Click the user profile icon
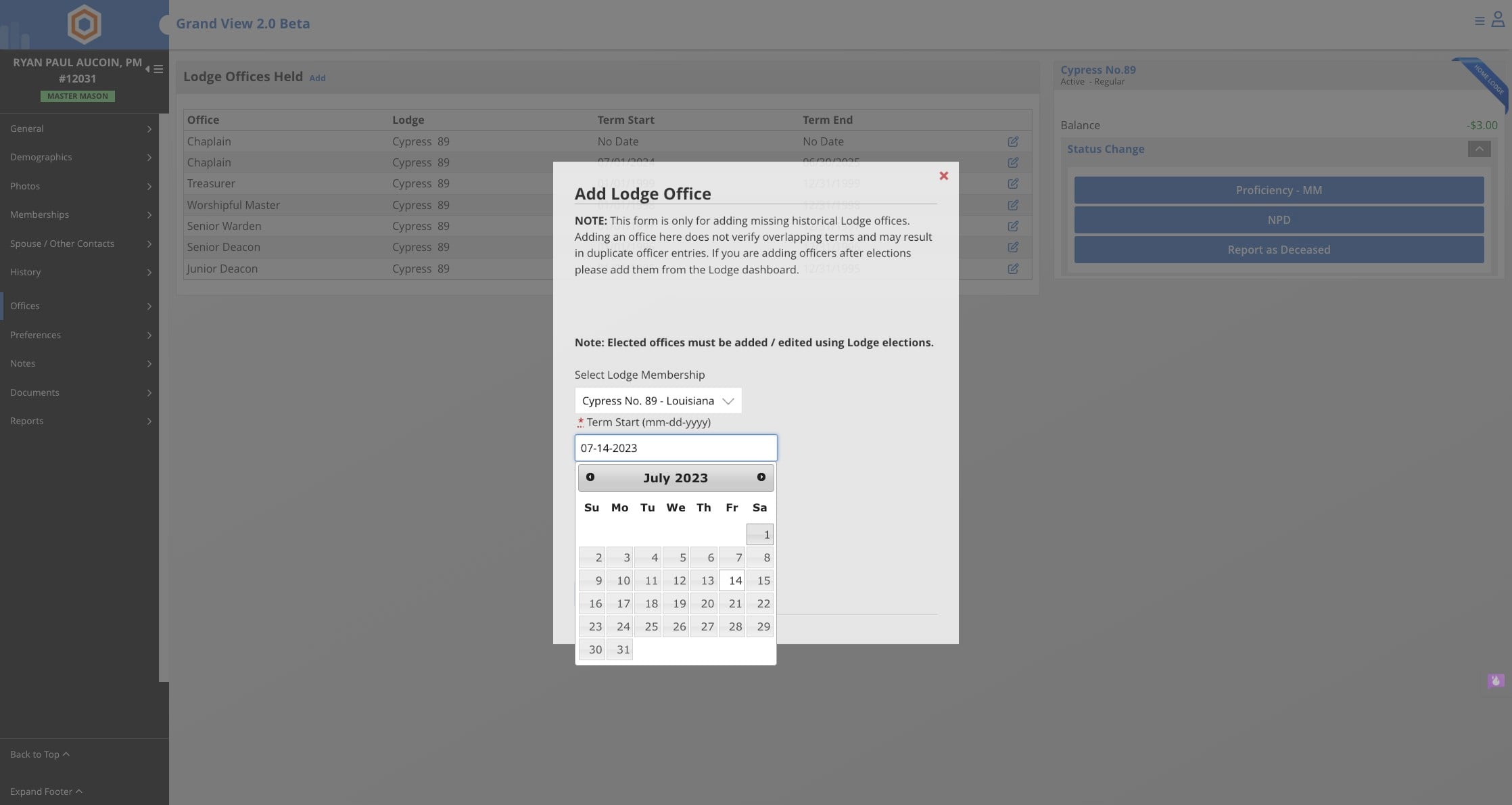1512x805 pixels. [1498, 20]
